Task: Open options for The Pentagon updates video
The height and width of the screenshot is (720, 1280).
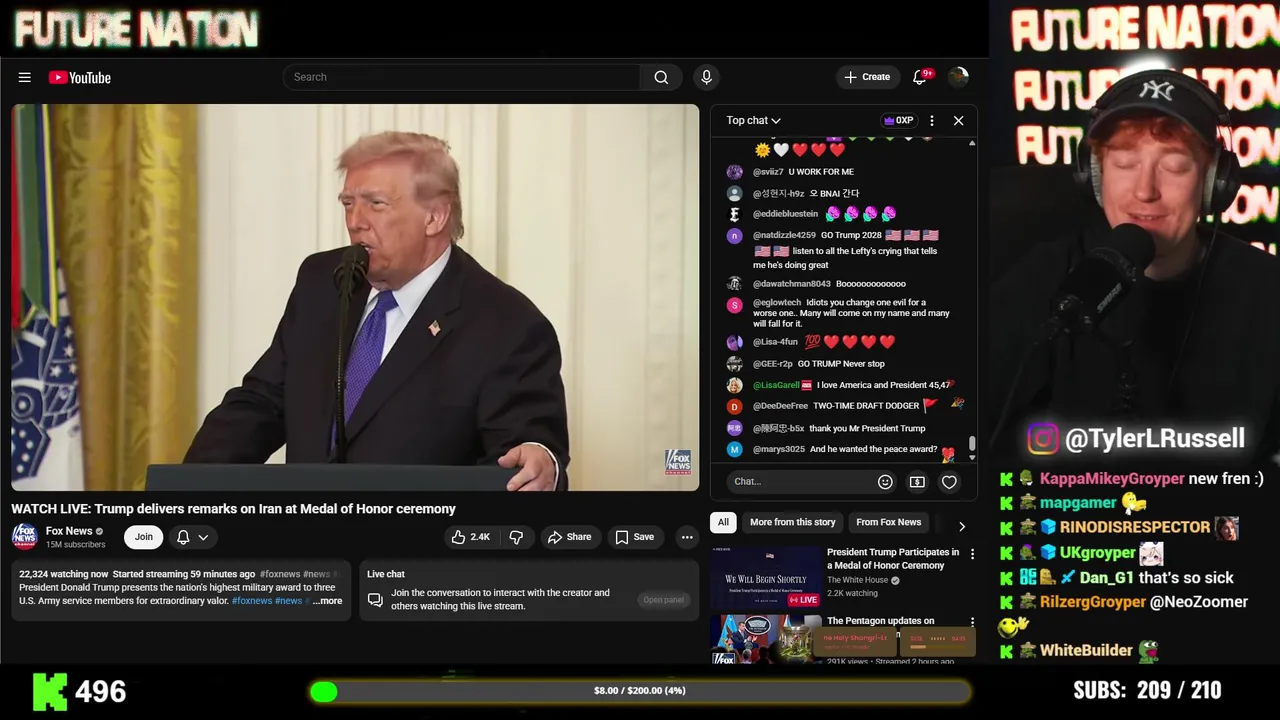Action: coord(972,622)
